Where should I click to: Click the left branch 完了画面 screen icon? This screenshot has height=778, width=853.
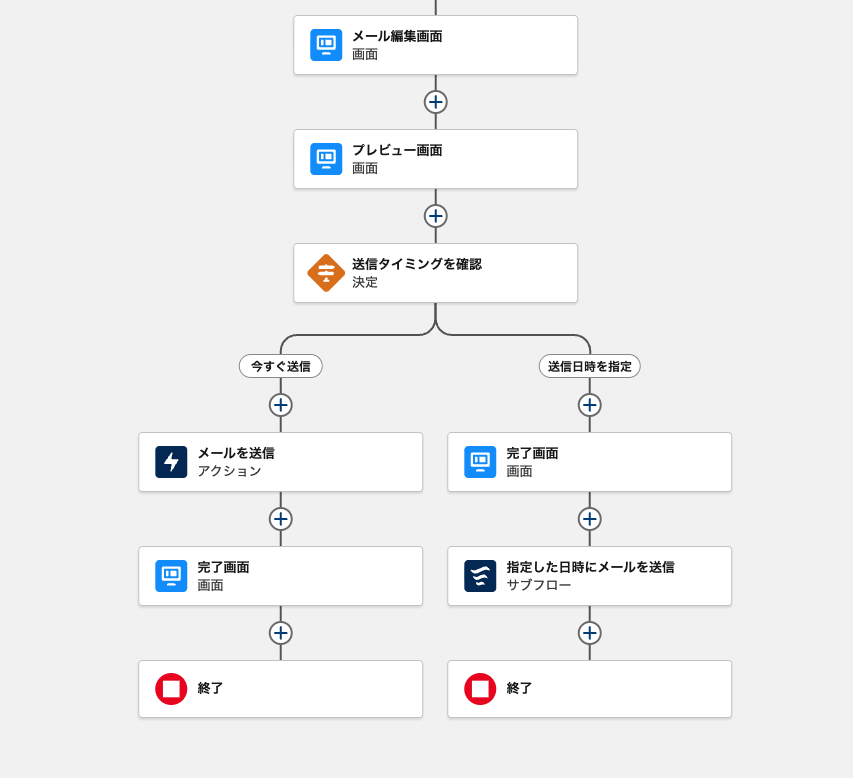(171, 576)
